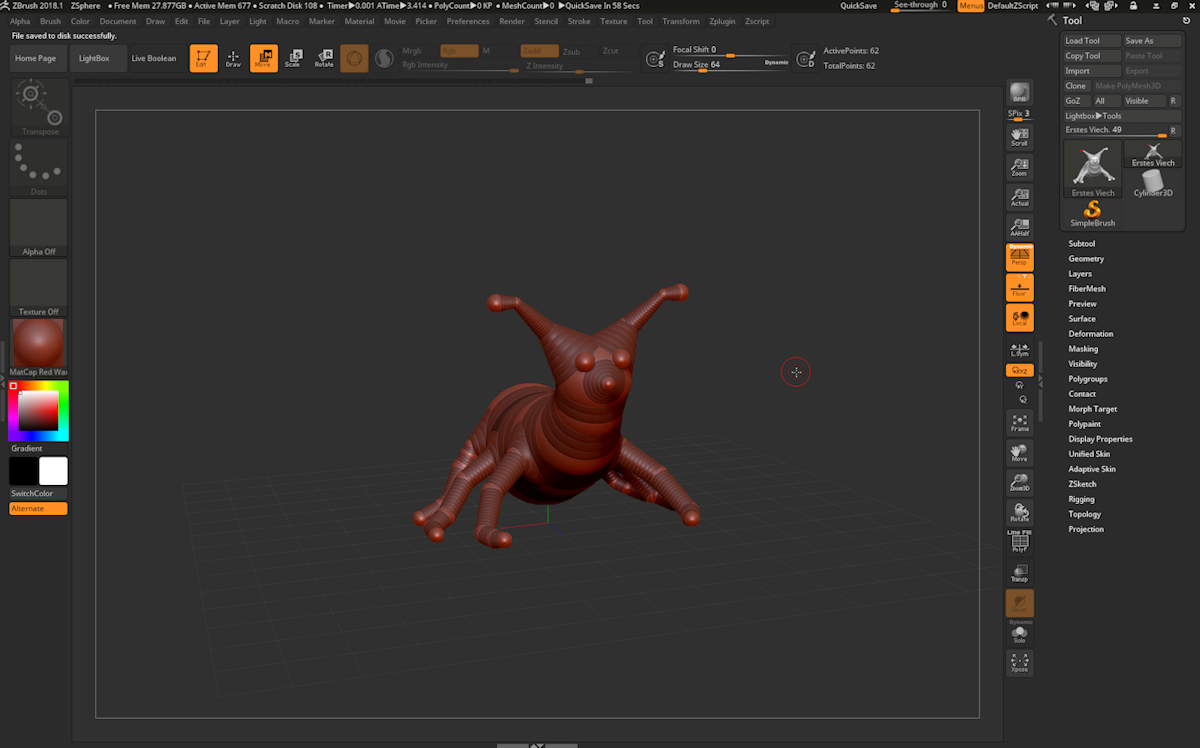Click the Actual size icon
The height and width of the screenshot is (748, 1200).
pyautogui.click(x=1019, y=197)
